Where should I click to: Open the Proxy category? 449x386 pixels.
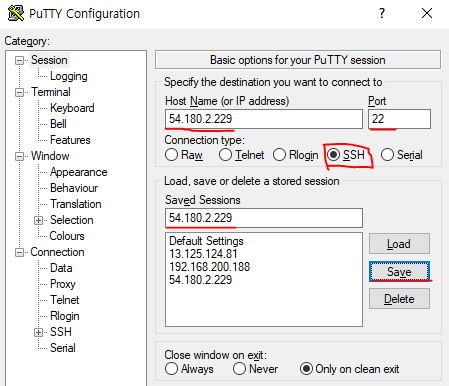tap(63, 284)
